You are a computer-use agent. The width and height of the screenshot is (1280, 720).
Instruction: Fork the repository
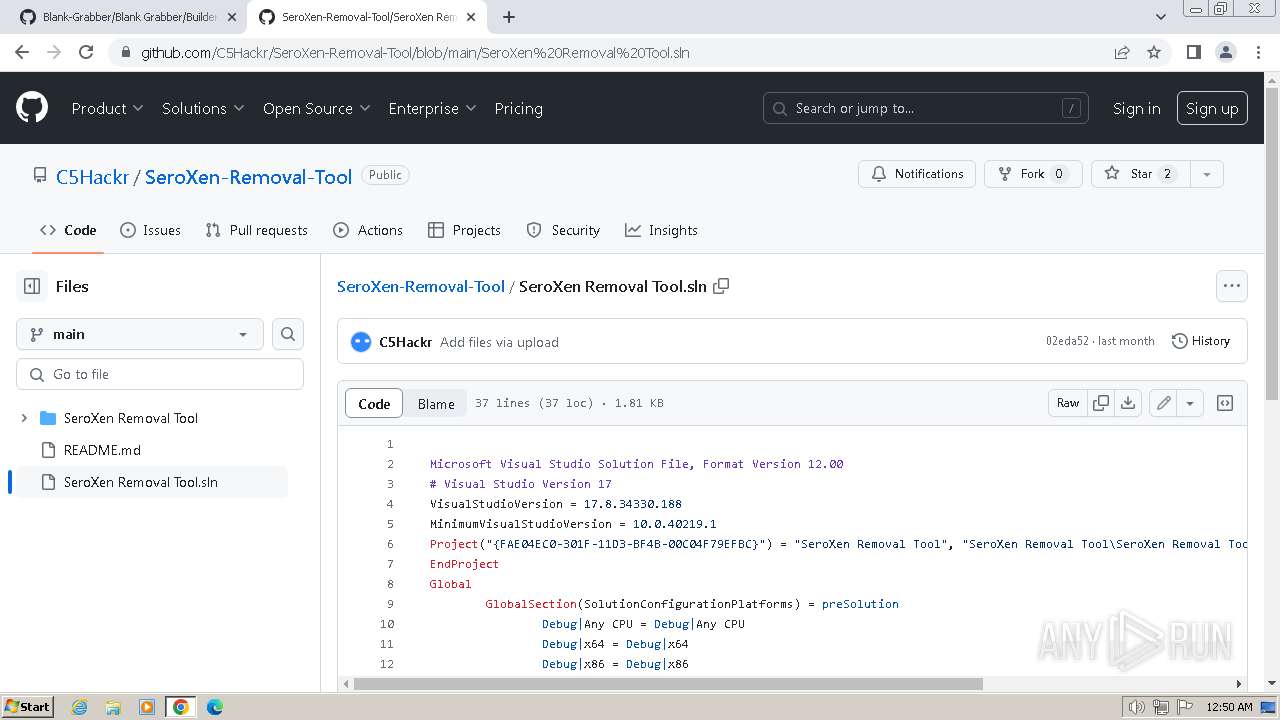(1033, 174)
